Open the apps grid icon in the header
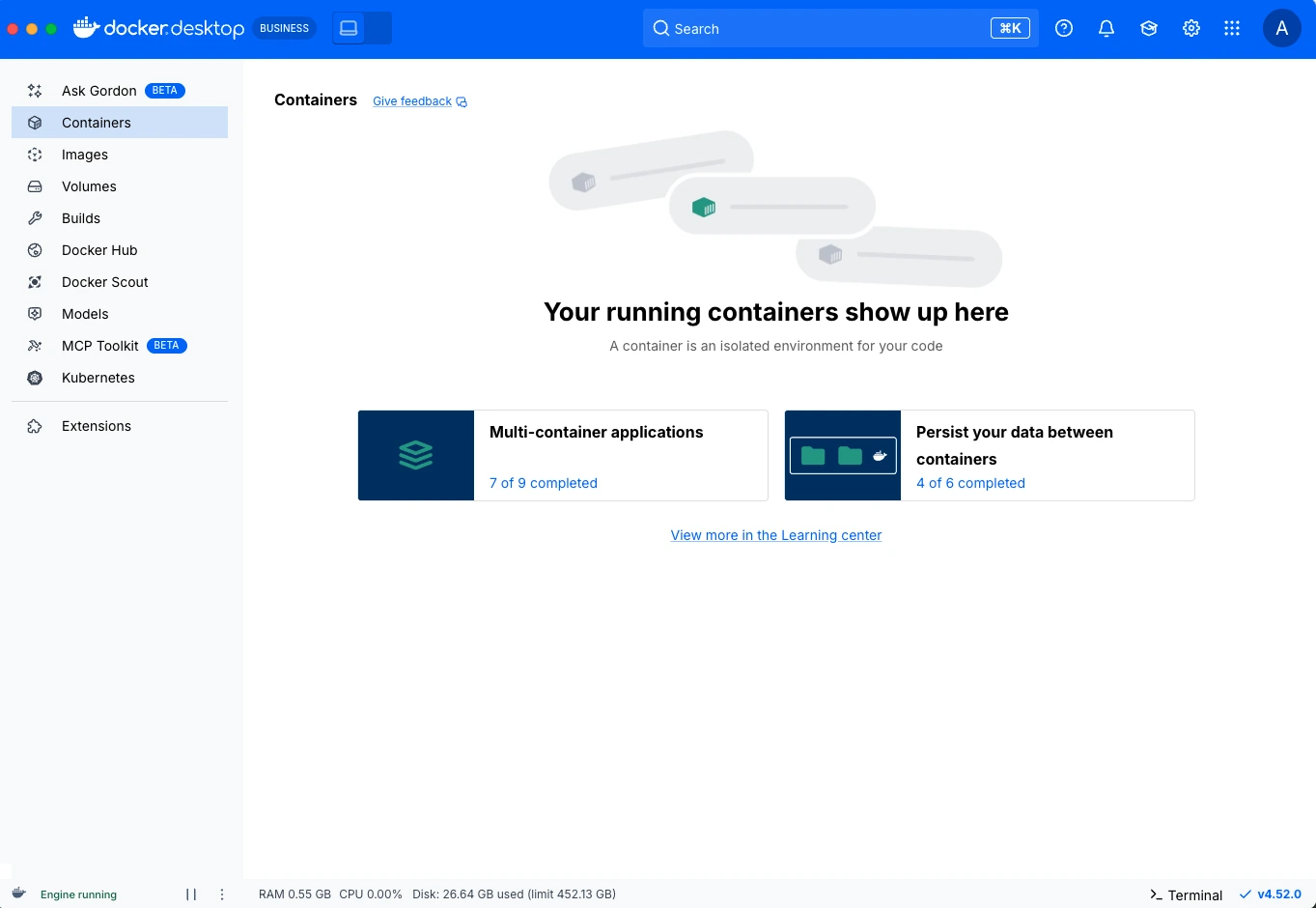Image resolution: width=1316 pixels, height=908 pixels. pos(1232,28)
